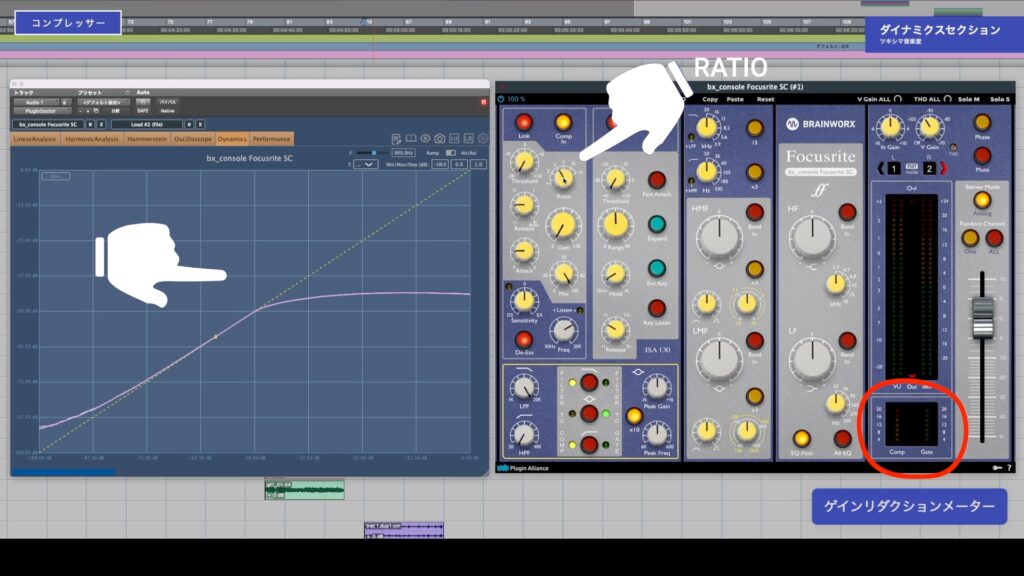Click the In Gain knob
The height and width of the screenshot is (576, 1024).
tap(889, 126)
